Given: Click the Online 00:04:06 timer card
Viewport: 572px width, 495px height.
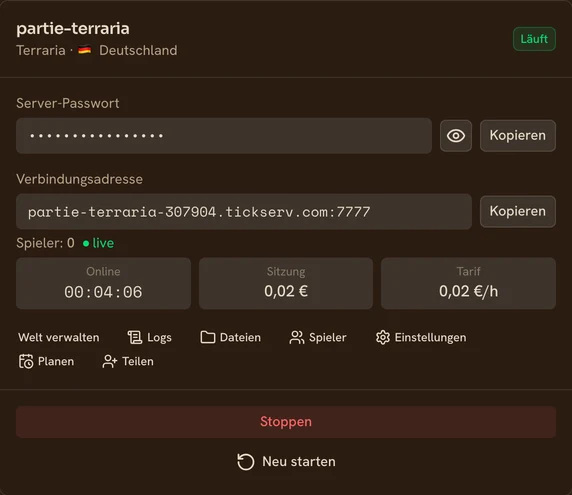Looking at the screenshot, I should coord(104,283).
